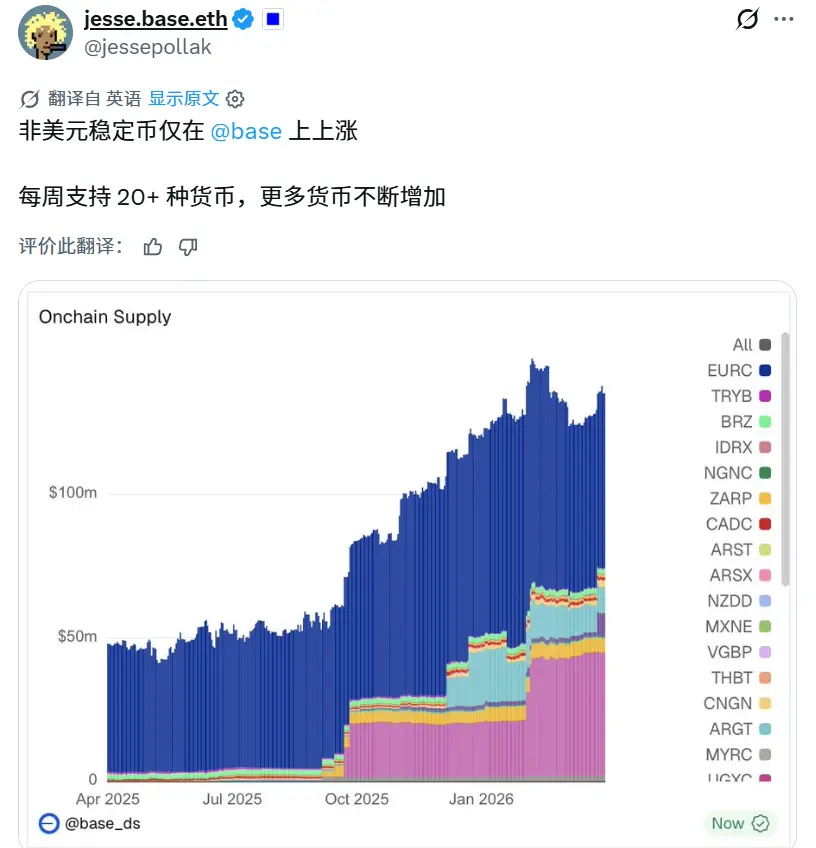Click the @base_ds attribution label

coord(103,824)
